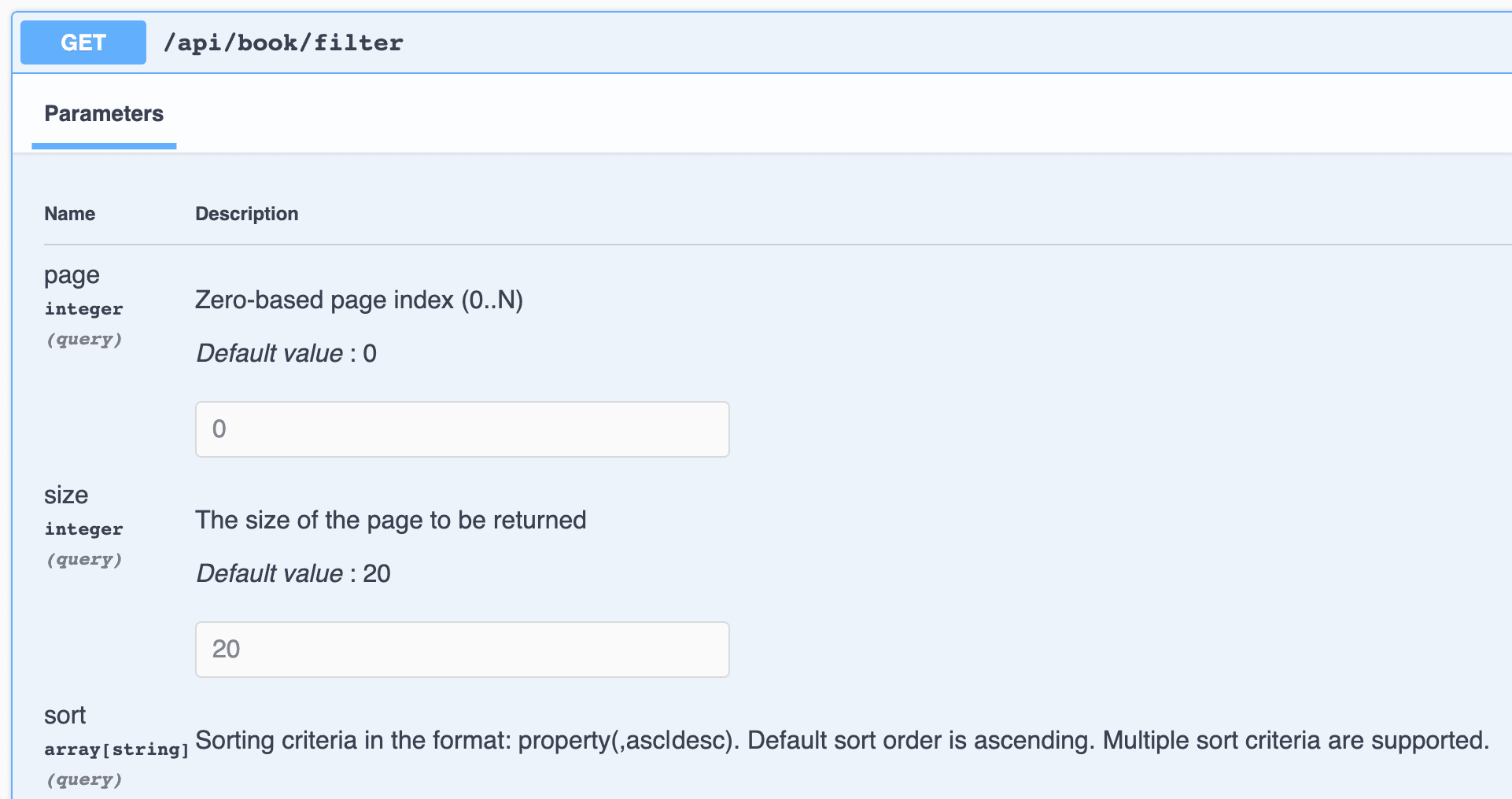
Task: Click the sorting criteria description text
Action: point(842,740)
